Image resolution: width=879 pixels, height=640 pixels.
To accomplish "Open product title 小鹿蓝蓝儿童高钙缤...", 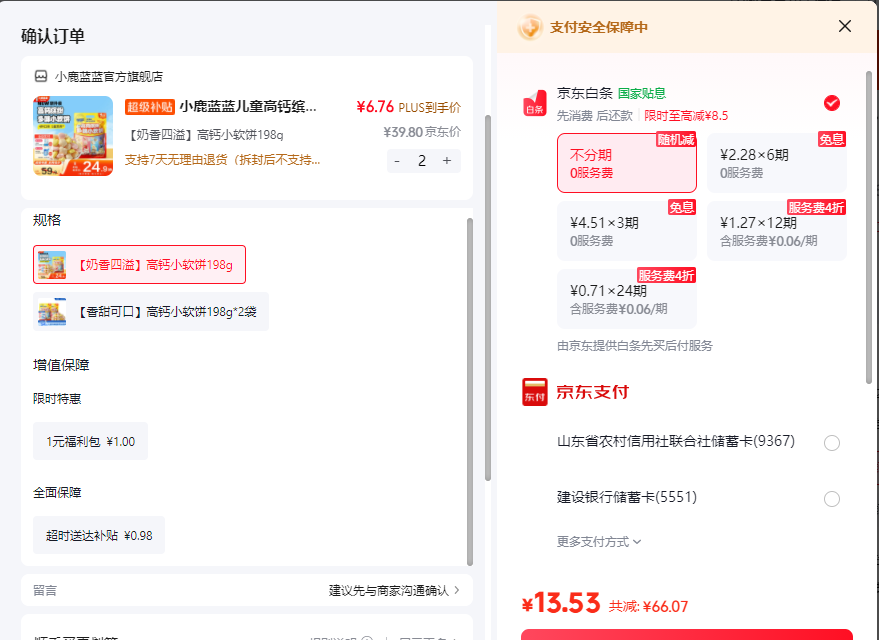I will pyautogui.click(x=248, y=106).
